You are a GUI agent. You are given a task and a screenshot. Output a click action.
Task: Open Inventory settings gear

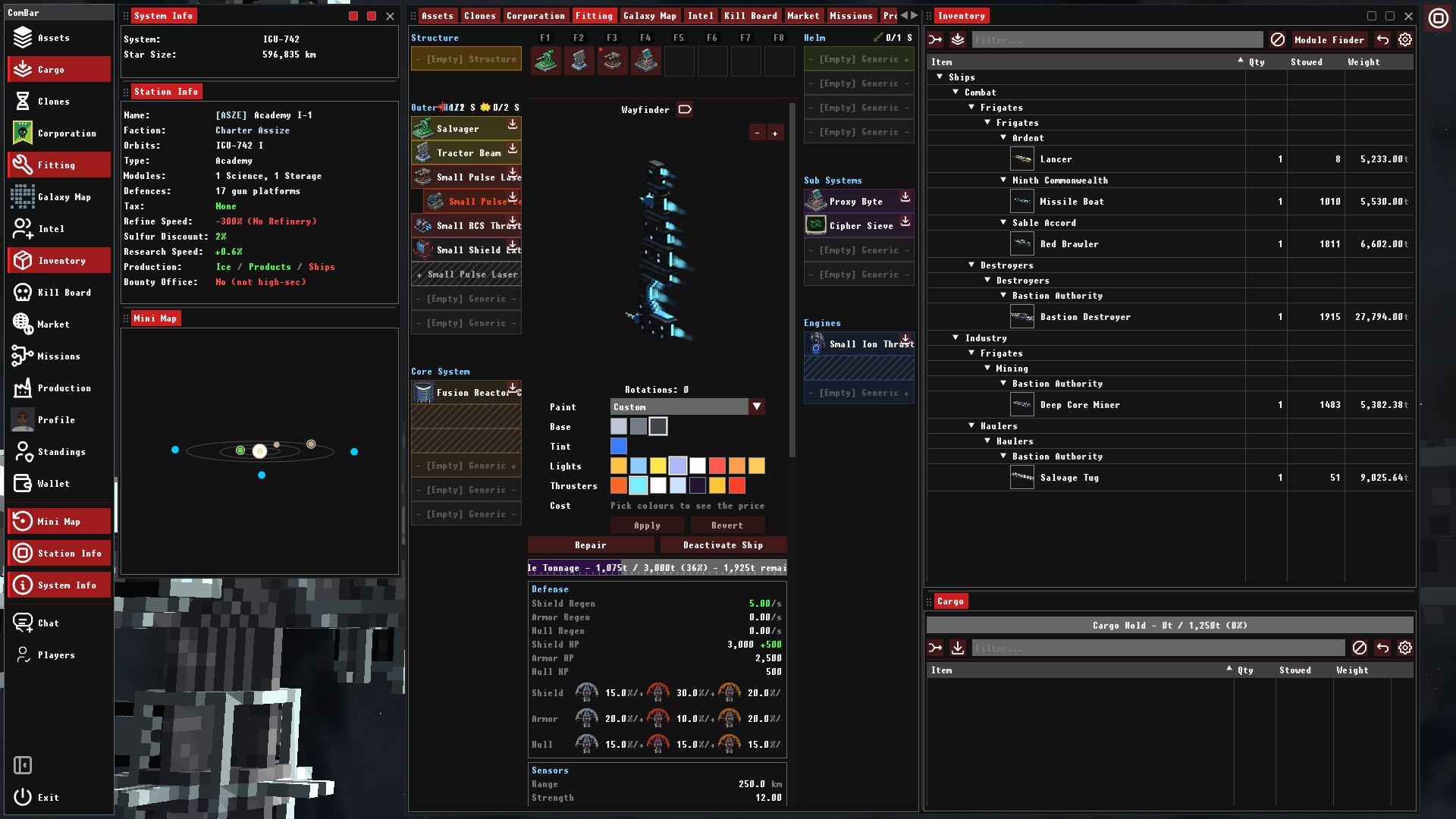coord(1405,39)
